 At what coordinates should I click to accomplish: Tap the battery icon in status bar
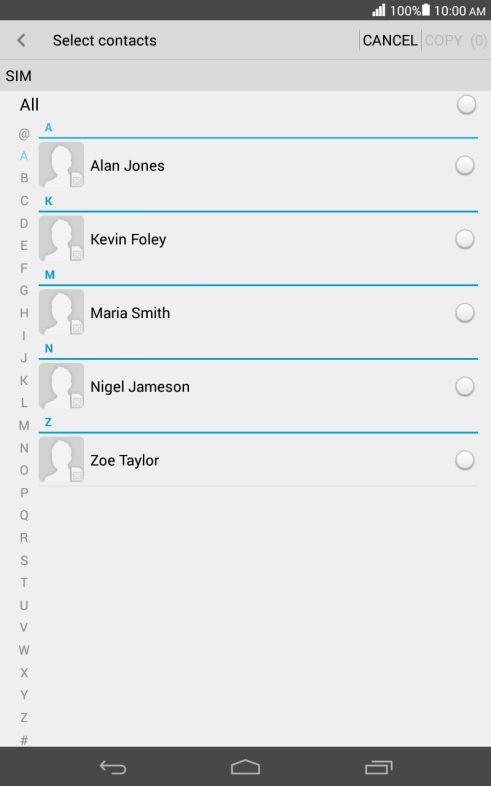tap(426, 10)
